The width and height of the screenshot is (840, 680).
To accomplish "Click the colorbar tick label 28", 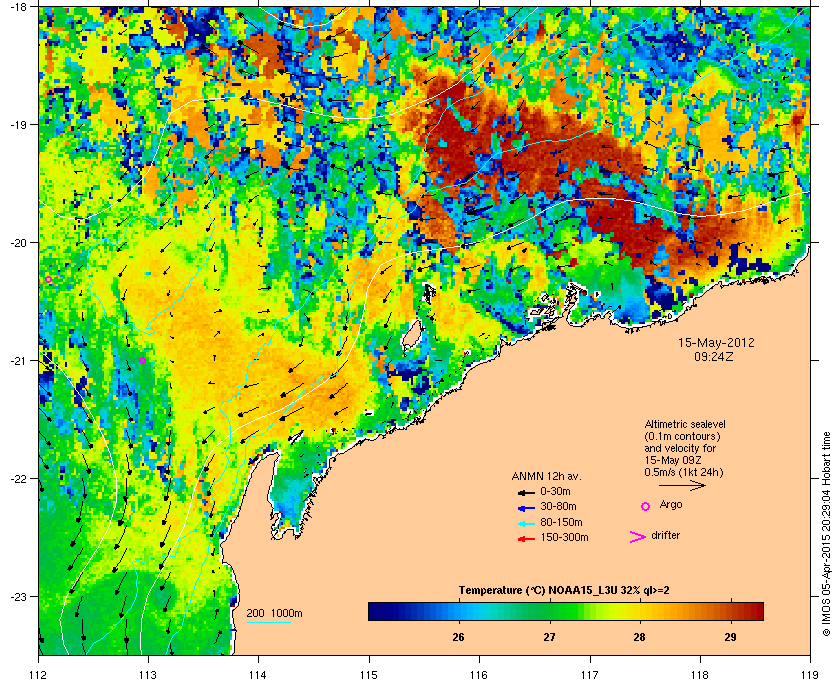I will [x=639, y=637].
